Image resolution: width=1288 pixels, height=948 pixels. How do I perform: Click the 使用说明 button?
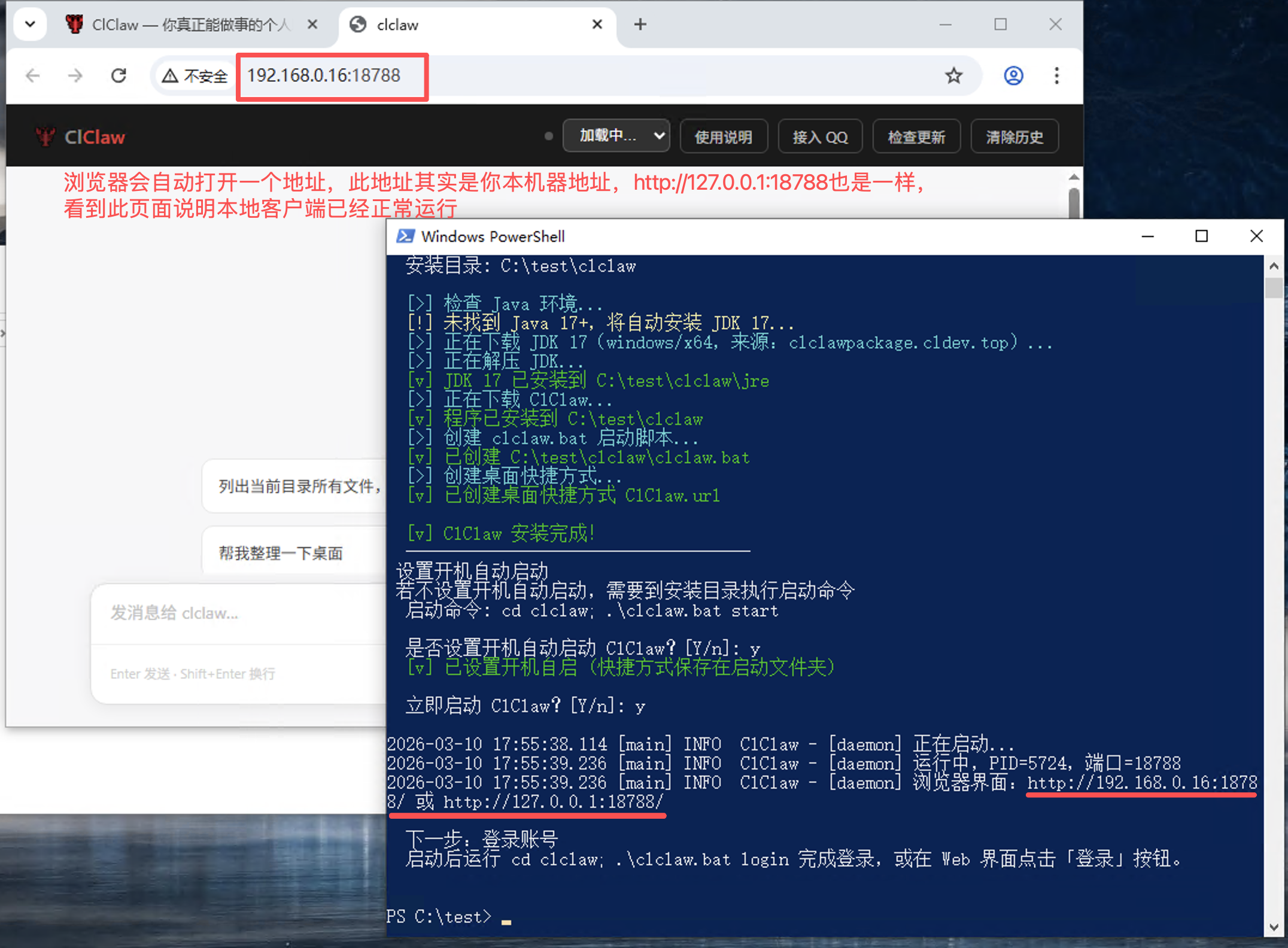[724, 137]
